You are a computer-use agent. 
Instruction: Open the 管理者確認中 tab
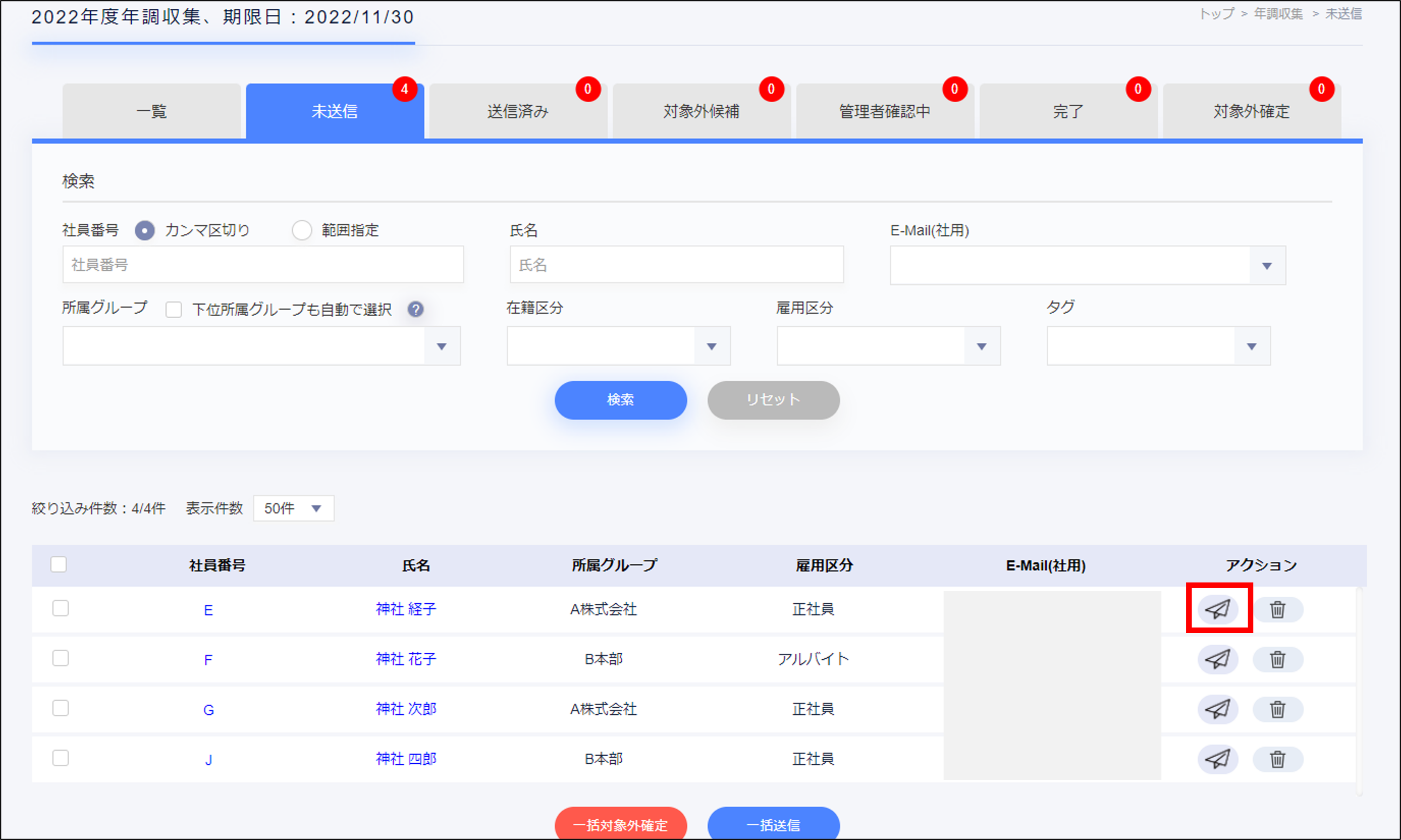(x=884, y=111)
